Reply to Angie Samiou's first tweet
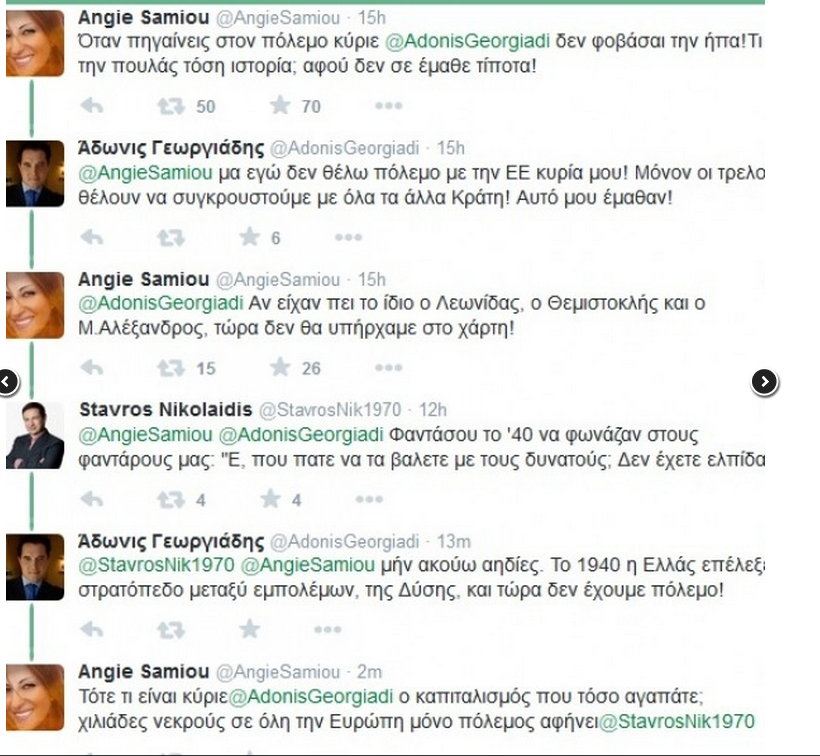820x756 pixels. 91,106
